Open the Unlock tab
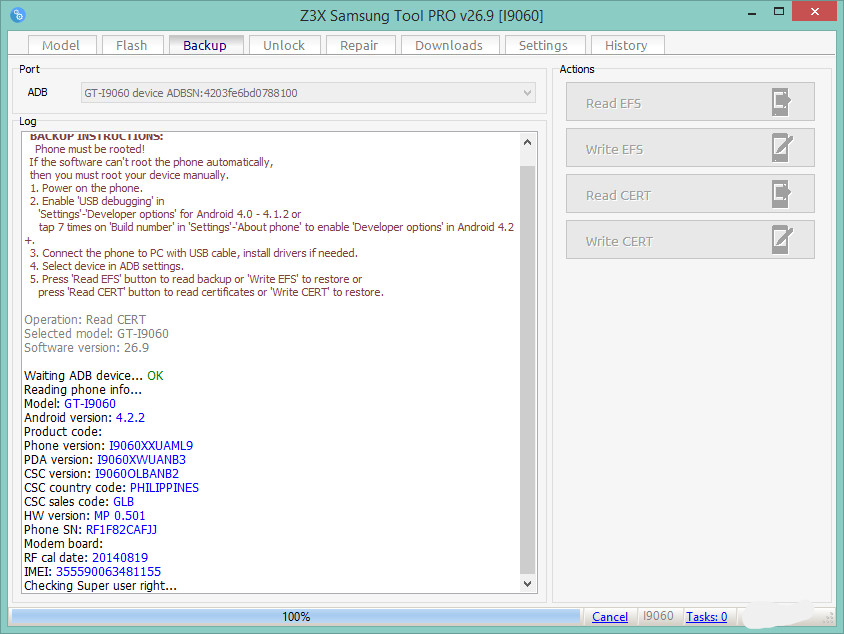Screen dimensions: 844x634 (x=284, y=45)
